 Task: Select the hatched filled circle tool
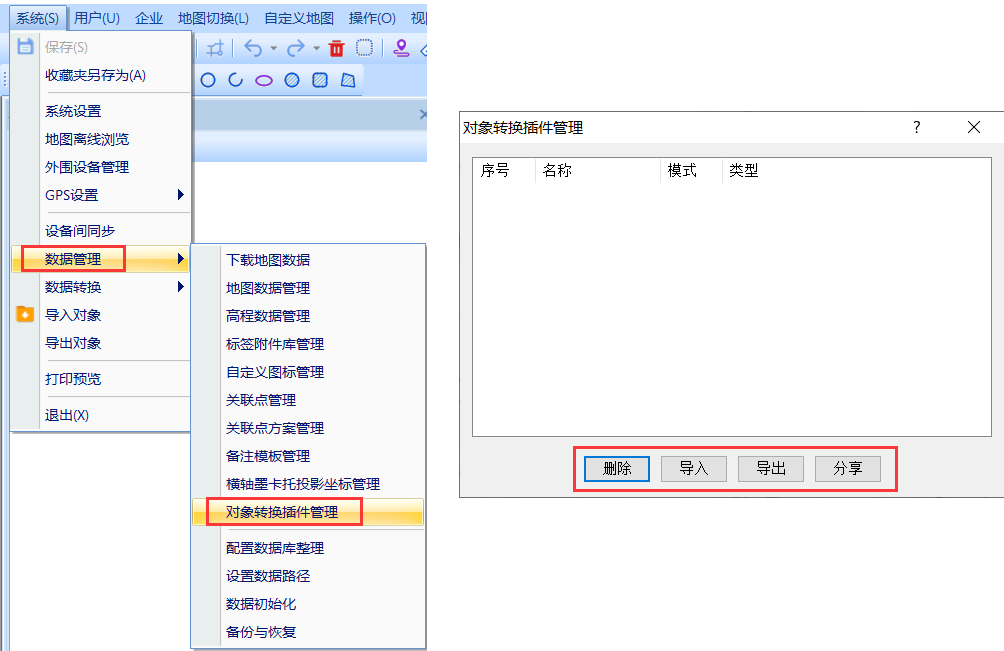click(292, 81)
